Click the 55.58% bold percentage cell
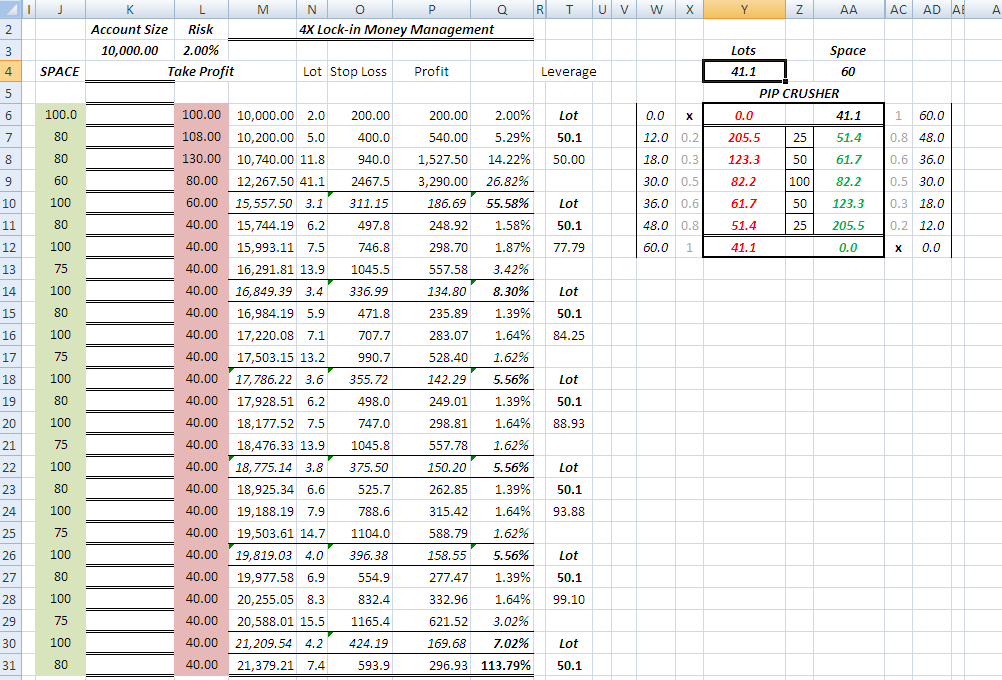 click(x=502, y=203)
